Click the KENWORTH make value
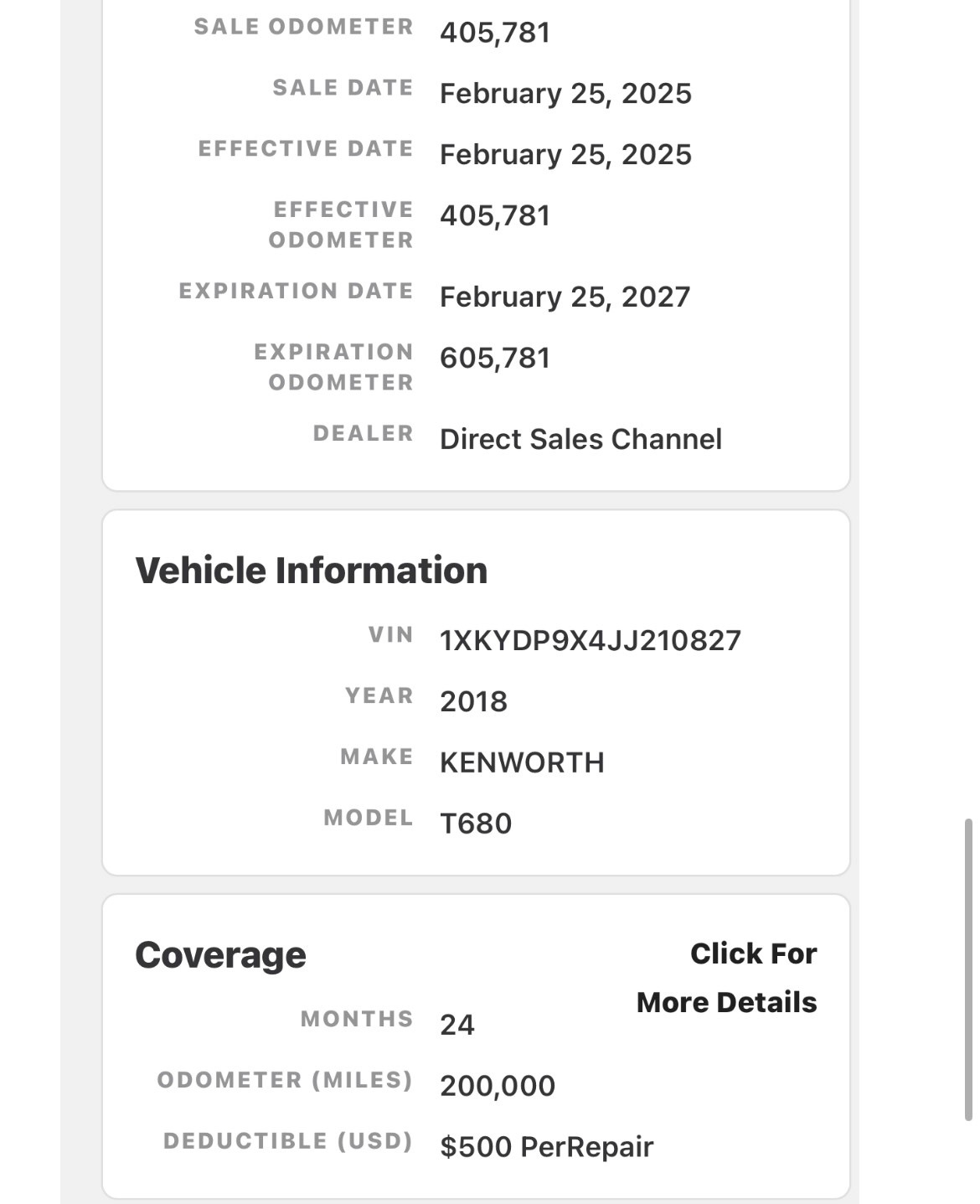Viewport: 980px width, 1204px height. pyautogui.click(x=522, y=762)
